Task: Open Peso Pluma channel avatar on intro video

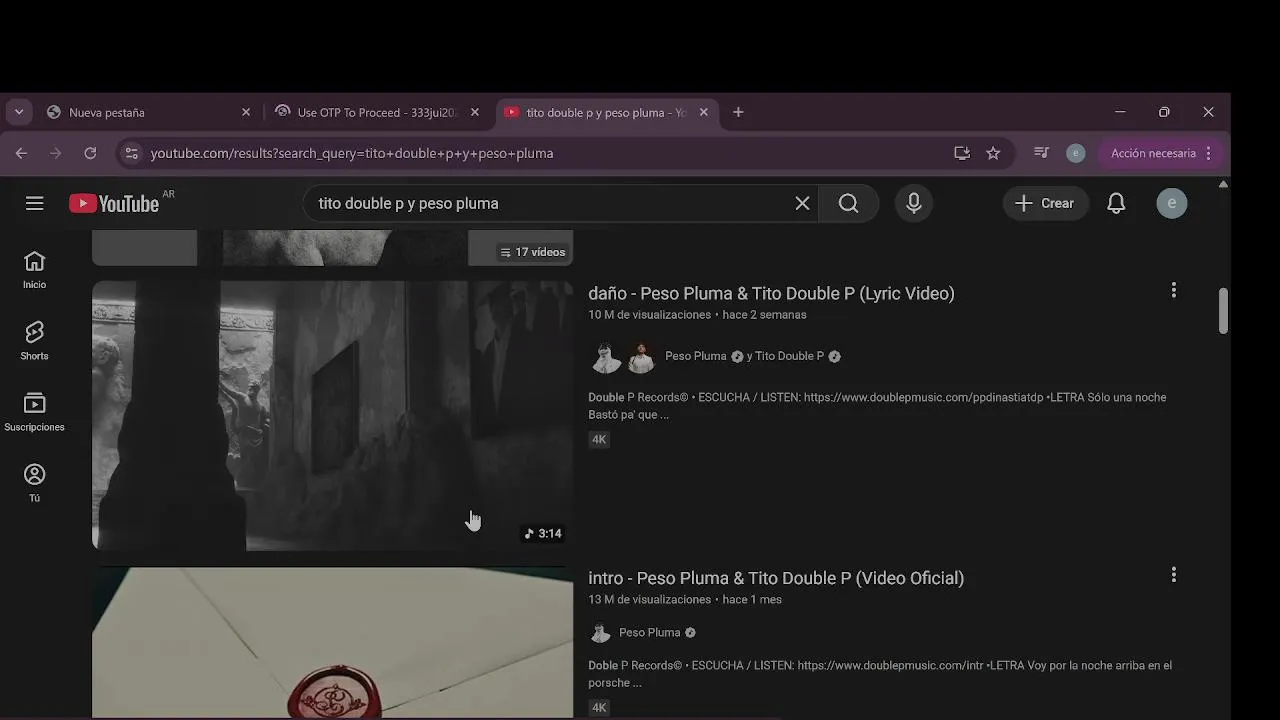Action: click(x=600, y=632)
